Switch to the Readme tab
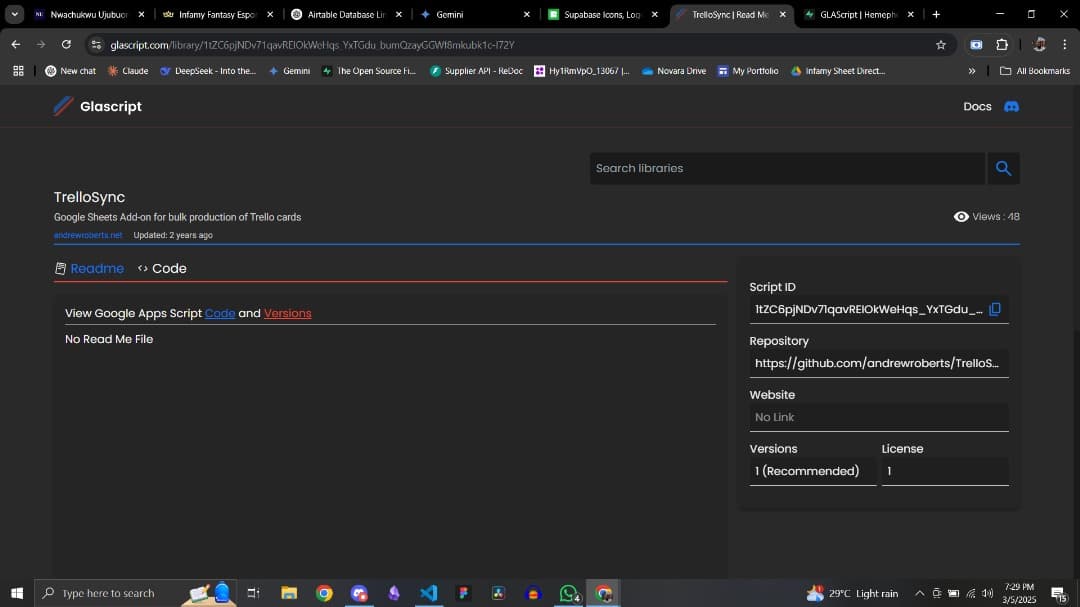 click(90, 269)
